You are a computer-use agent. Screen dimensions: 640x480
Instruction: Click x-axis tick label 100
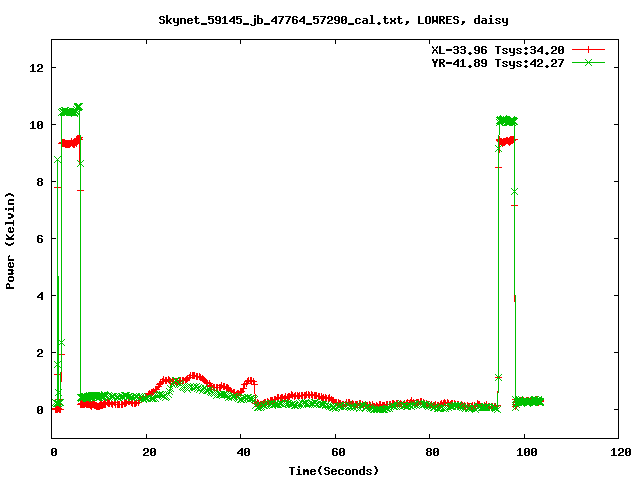tap(527, 452)
